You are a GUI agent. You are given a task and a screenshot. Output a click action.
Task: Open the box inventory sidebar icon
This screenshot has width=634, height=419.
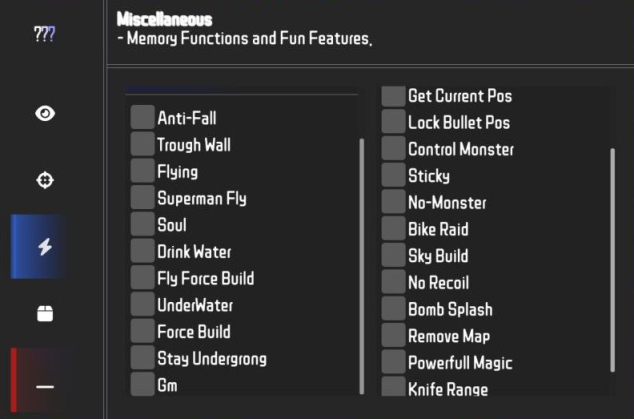[x=45, y=313]
